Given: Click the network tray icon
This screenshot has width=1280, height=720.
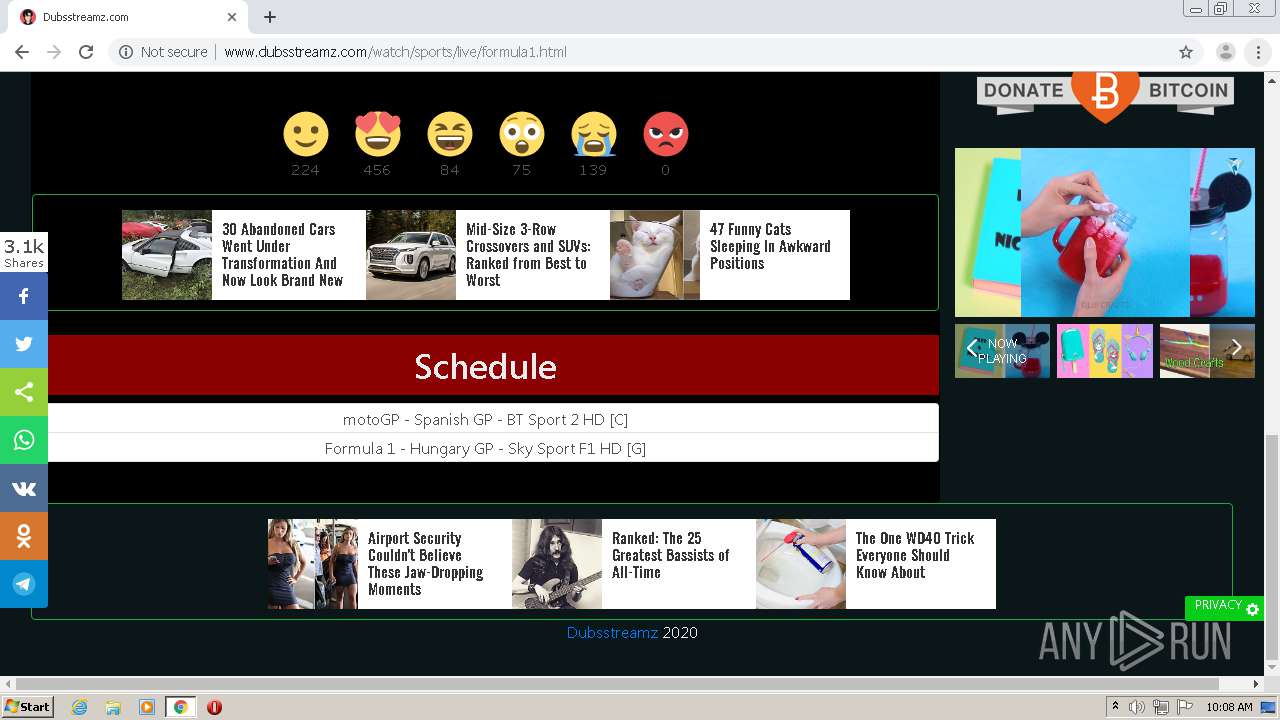Looking at the screenshot, I should click(x=1160, y=707).
